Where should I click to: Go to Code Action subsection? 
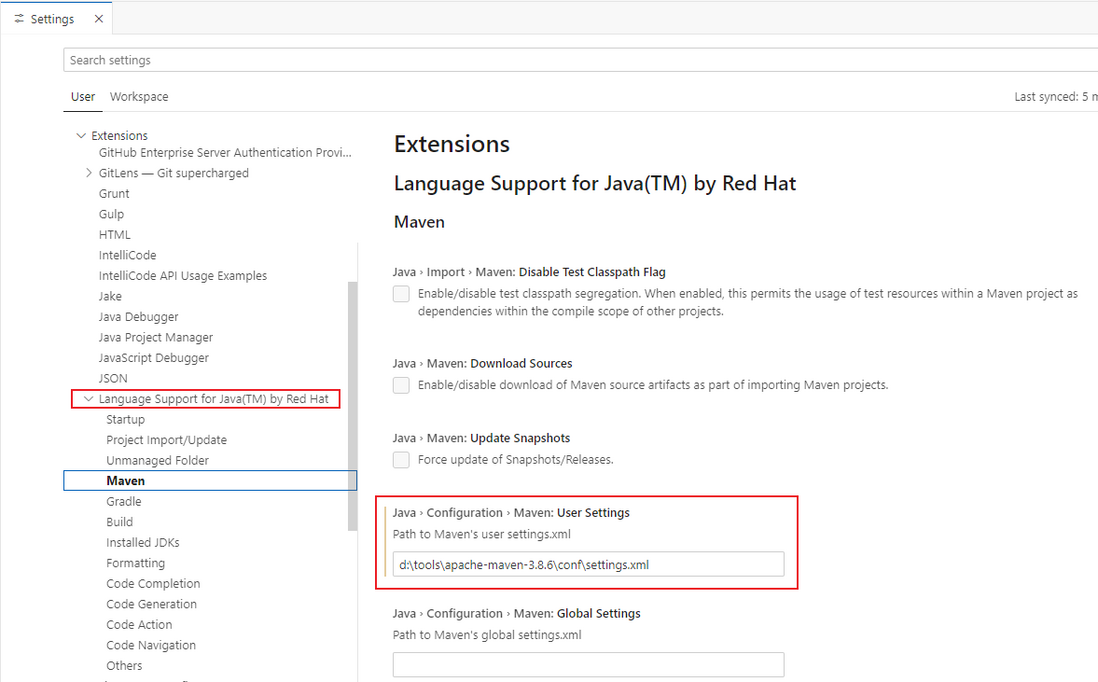(x=139, y=625)
